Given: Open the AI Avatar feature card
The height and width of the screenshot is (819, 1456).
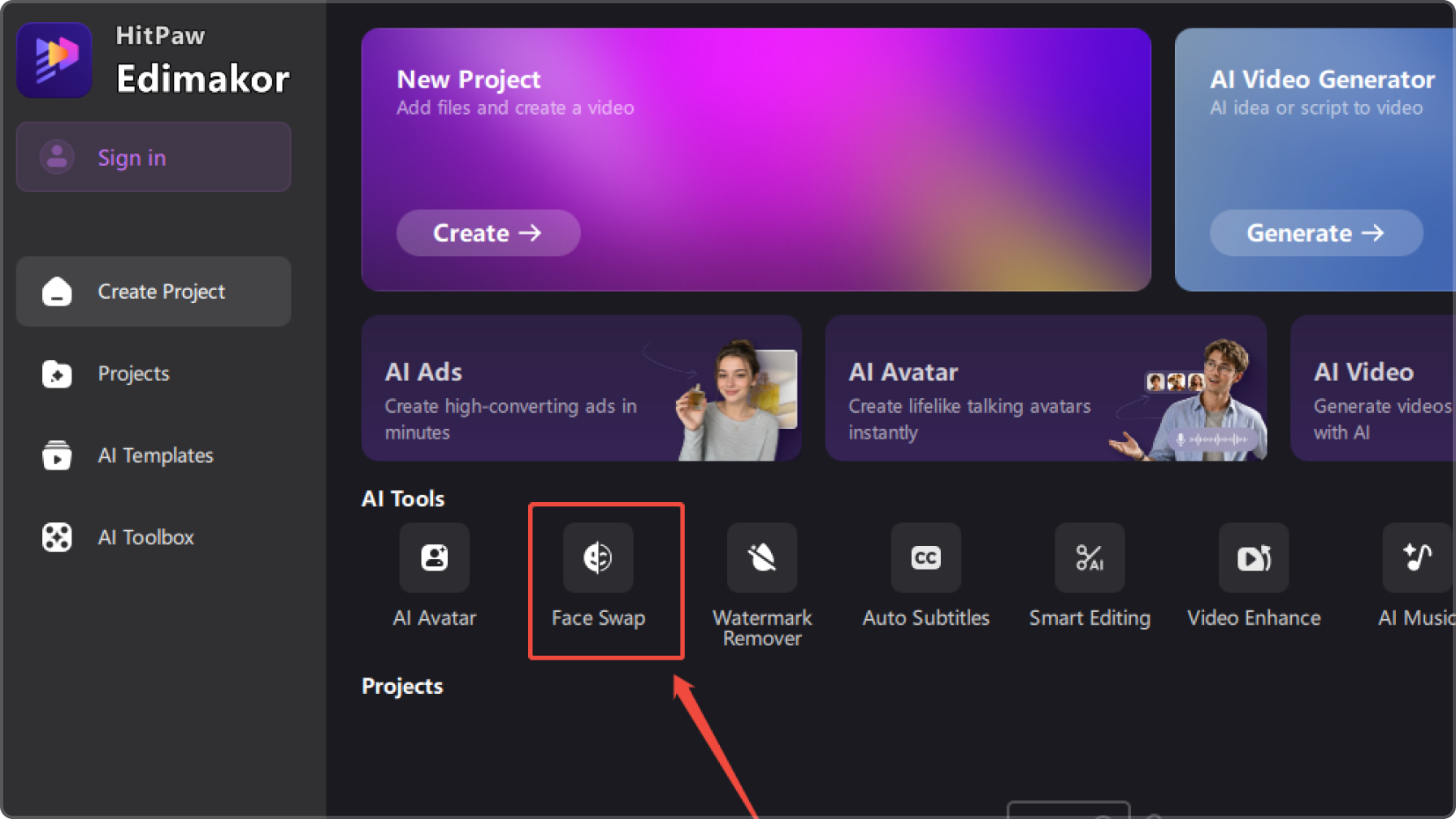Looking at the screenshot, I should [x=1046, y=388].
